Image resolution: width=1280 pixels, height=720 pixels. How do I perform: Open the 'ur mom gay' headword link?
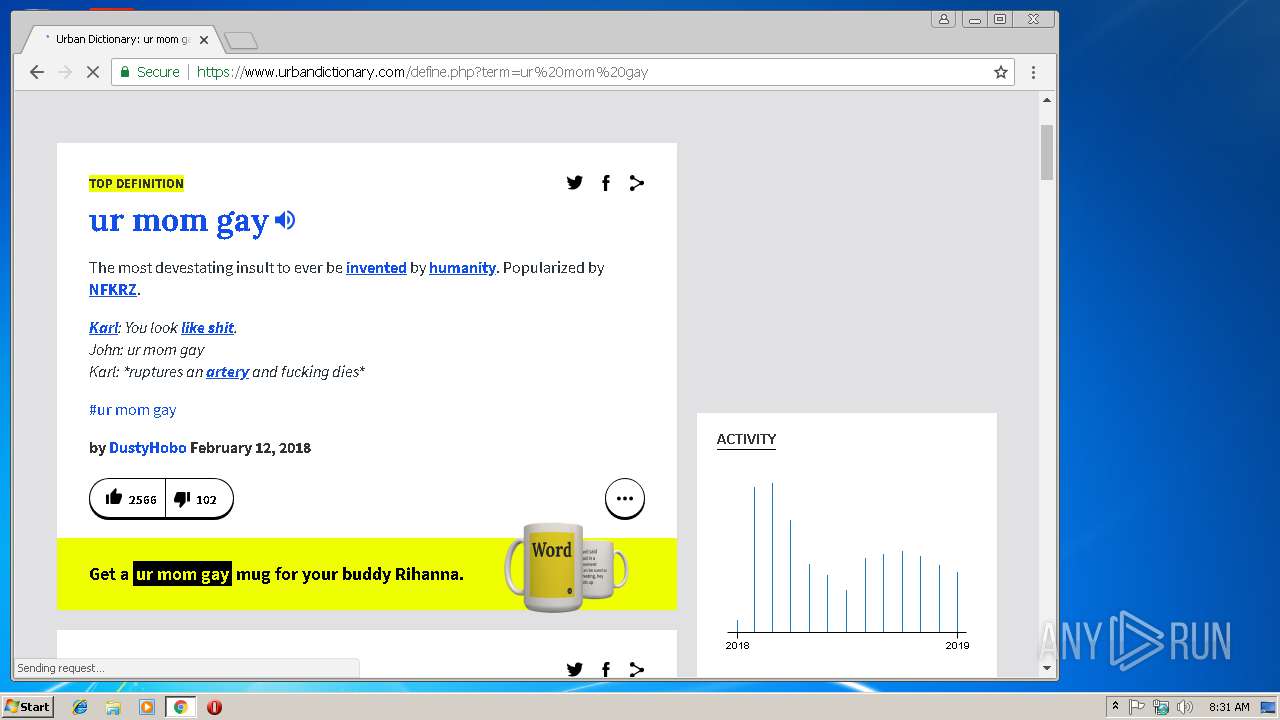click(x=179, y=221)
